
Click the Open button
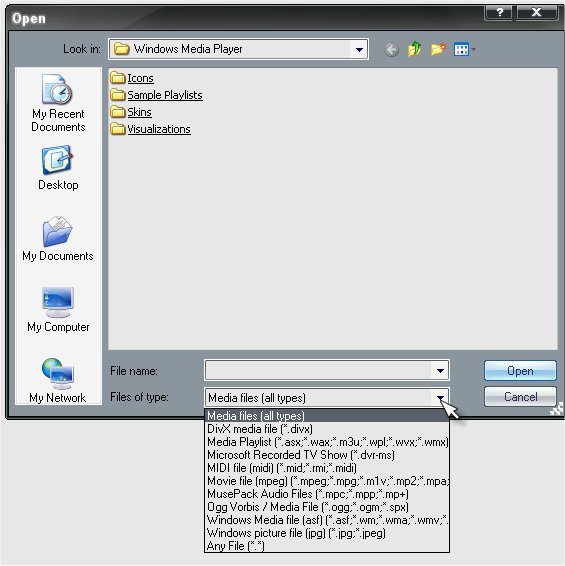click(x=520, y=371)
